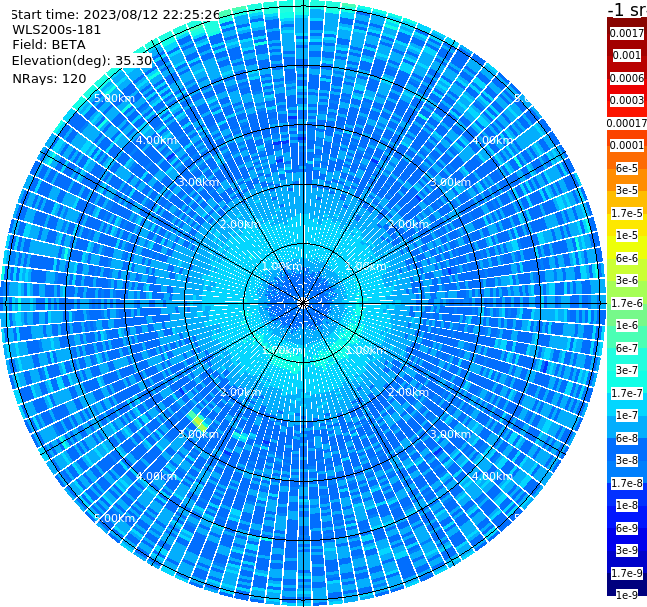Click the Field: BETA label
The height and width of the screenshot is (607, 647).
49,45
